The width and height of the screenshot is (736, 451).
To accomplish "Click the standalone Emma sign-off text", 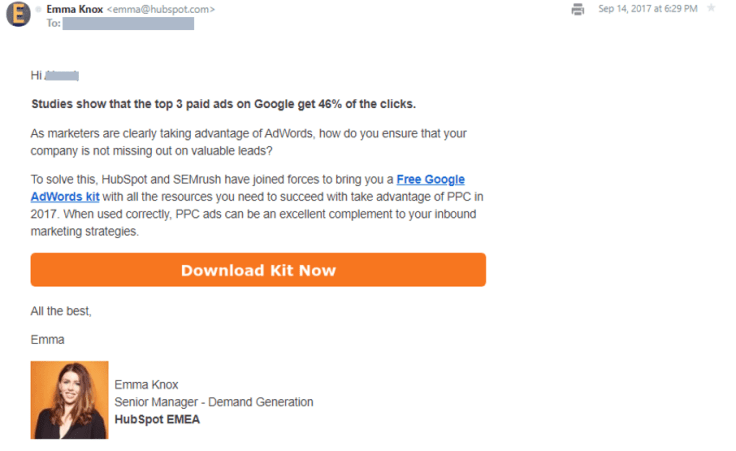I will tap(47, 340).
